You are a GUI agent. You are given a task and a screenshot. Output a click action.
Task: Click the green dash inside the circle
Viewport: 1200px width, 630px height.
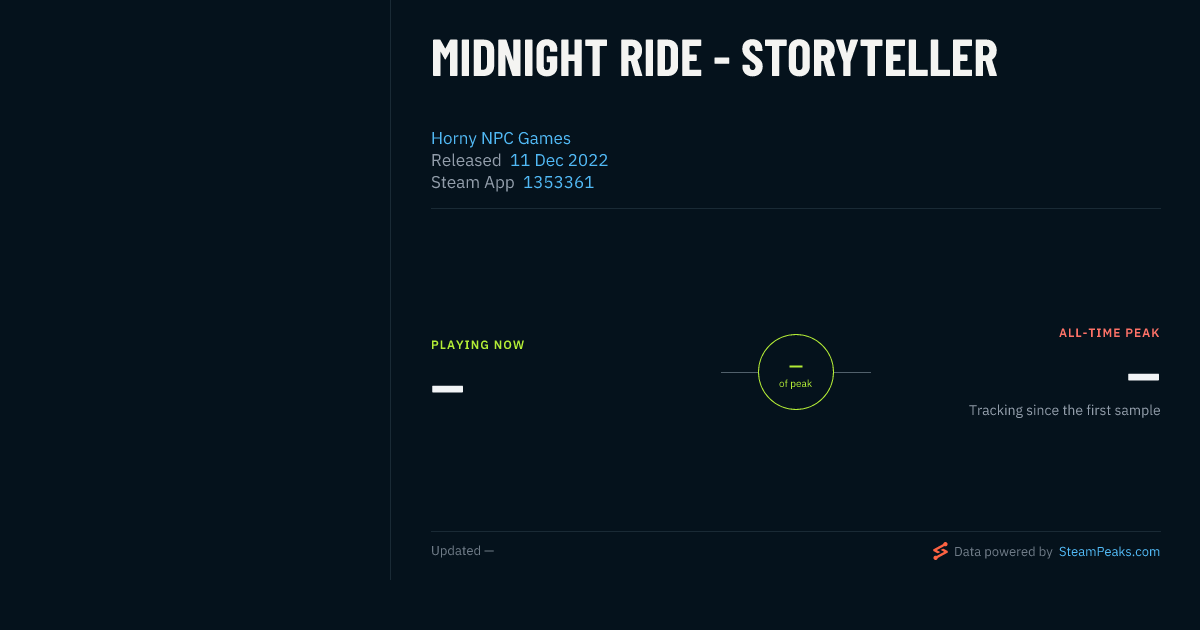(796, 366)
